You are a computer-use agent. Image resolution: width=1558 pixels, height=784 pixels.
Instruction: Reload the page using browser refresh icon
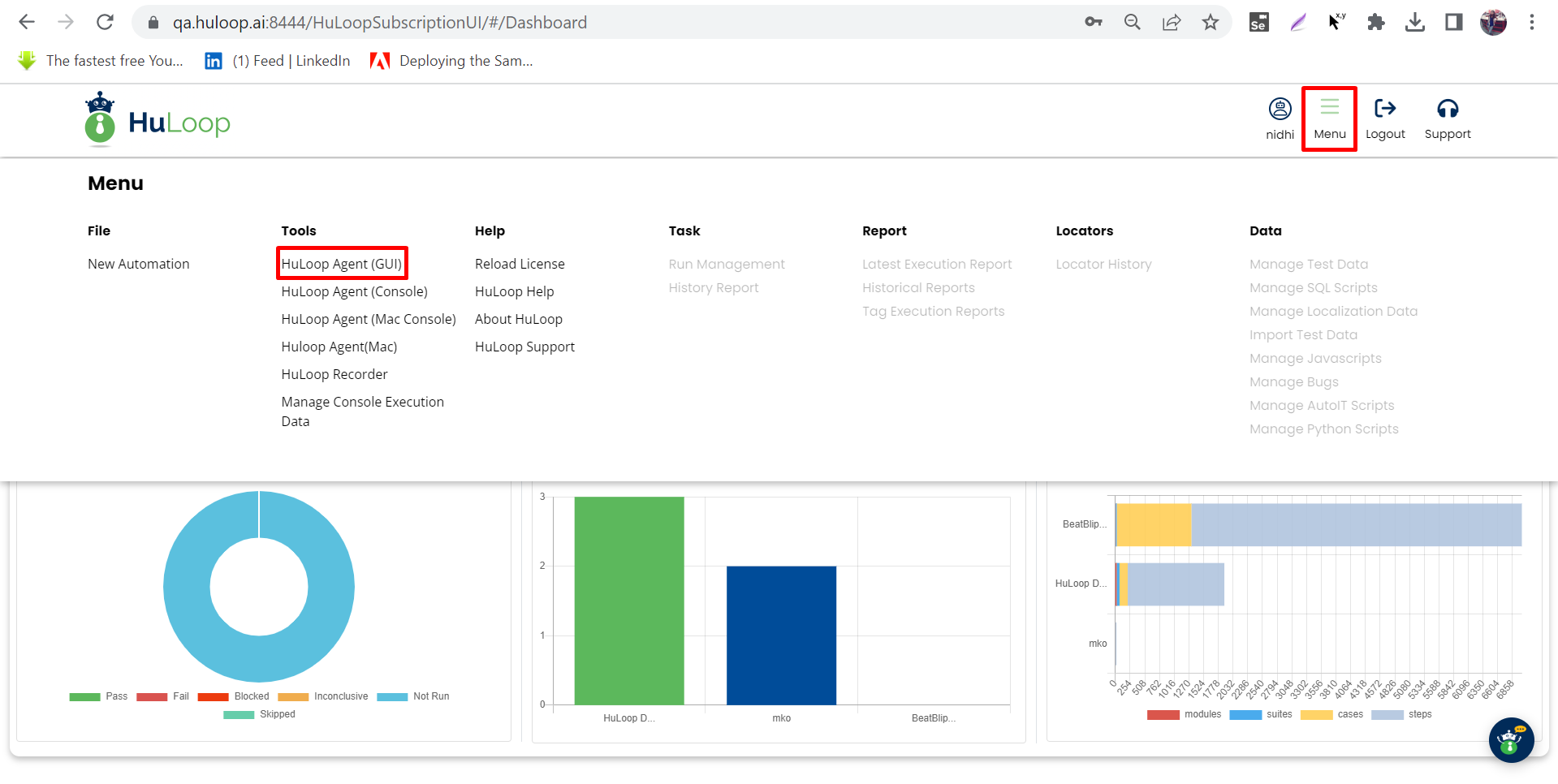pos(105,23)
